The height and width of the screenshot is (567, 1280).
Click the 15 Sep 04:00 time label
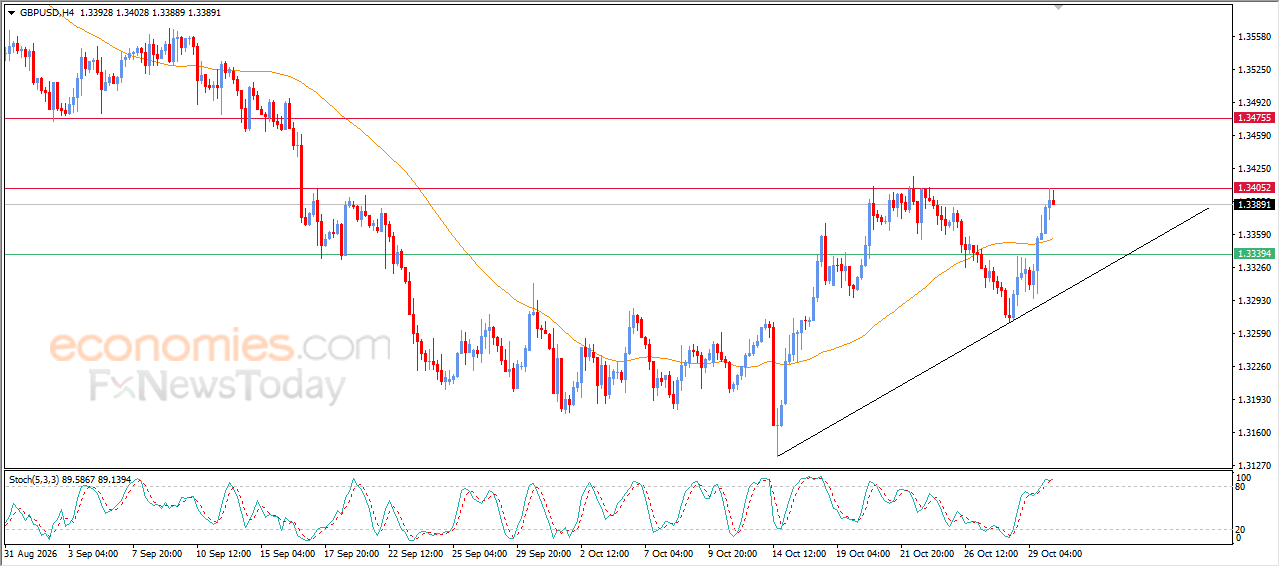pos(286,553)
